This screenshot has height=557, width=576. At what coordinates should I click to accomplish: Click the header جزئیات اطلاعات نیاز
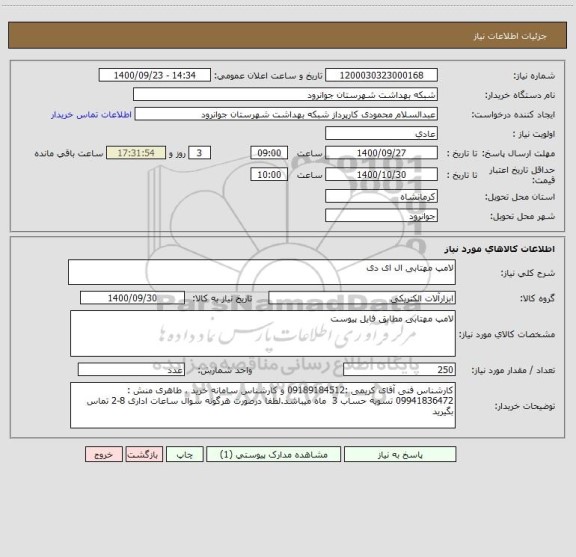(510, 36)
